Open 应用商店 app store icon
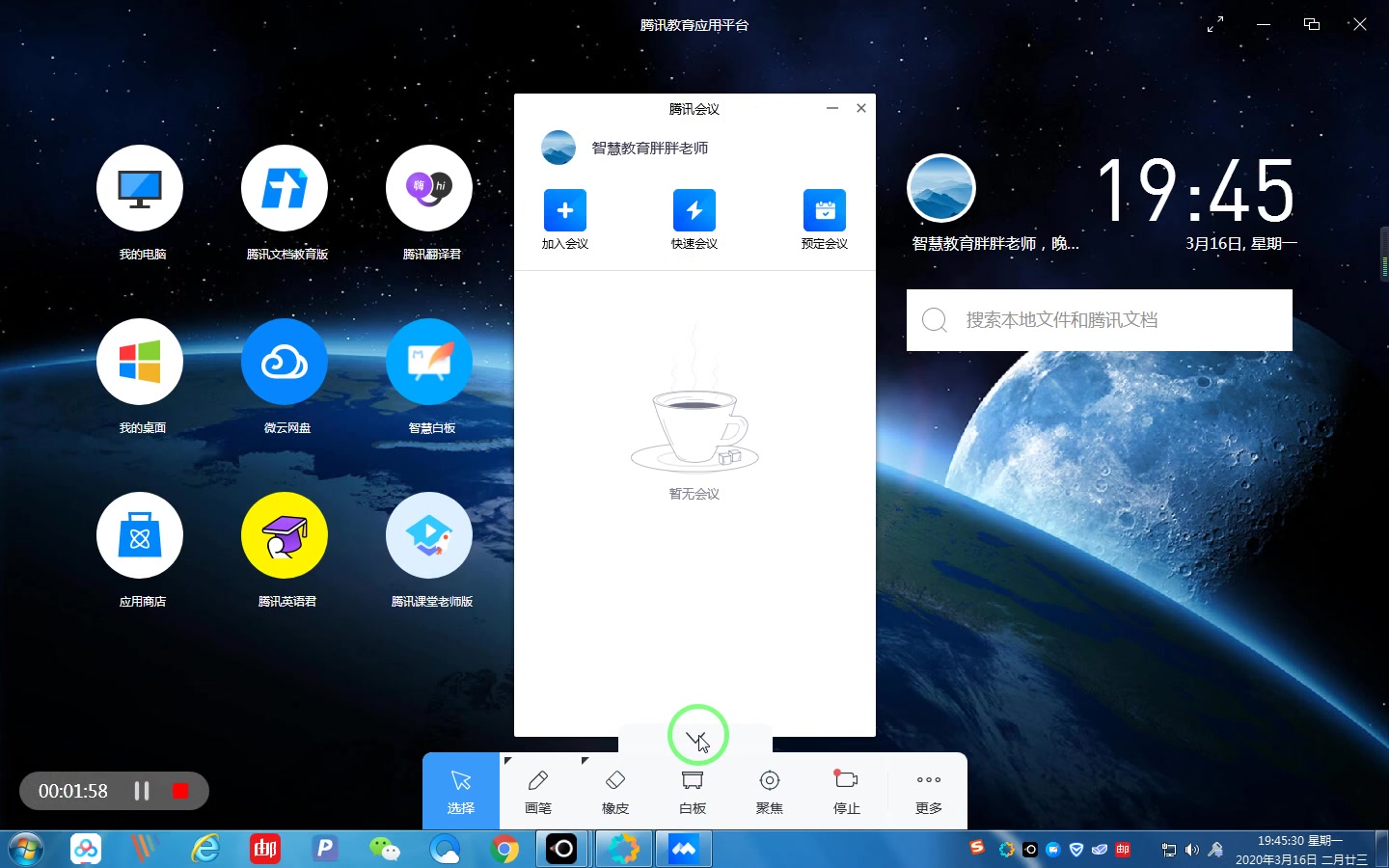This screenshot has height=868, width=1389. 140,535
